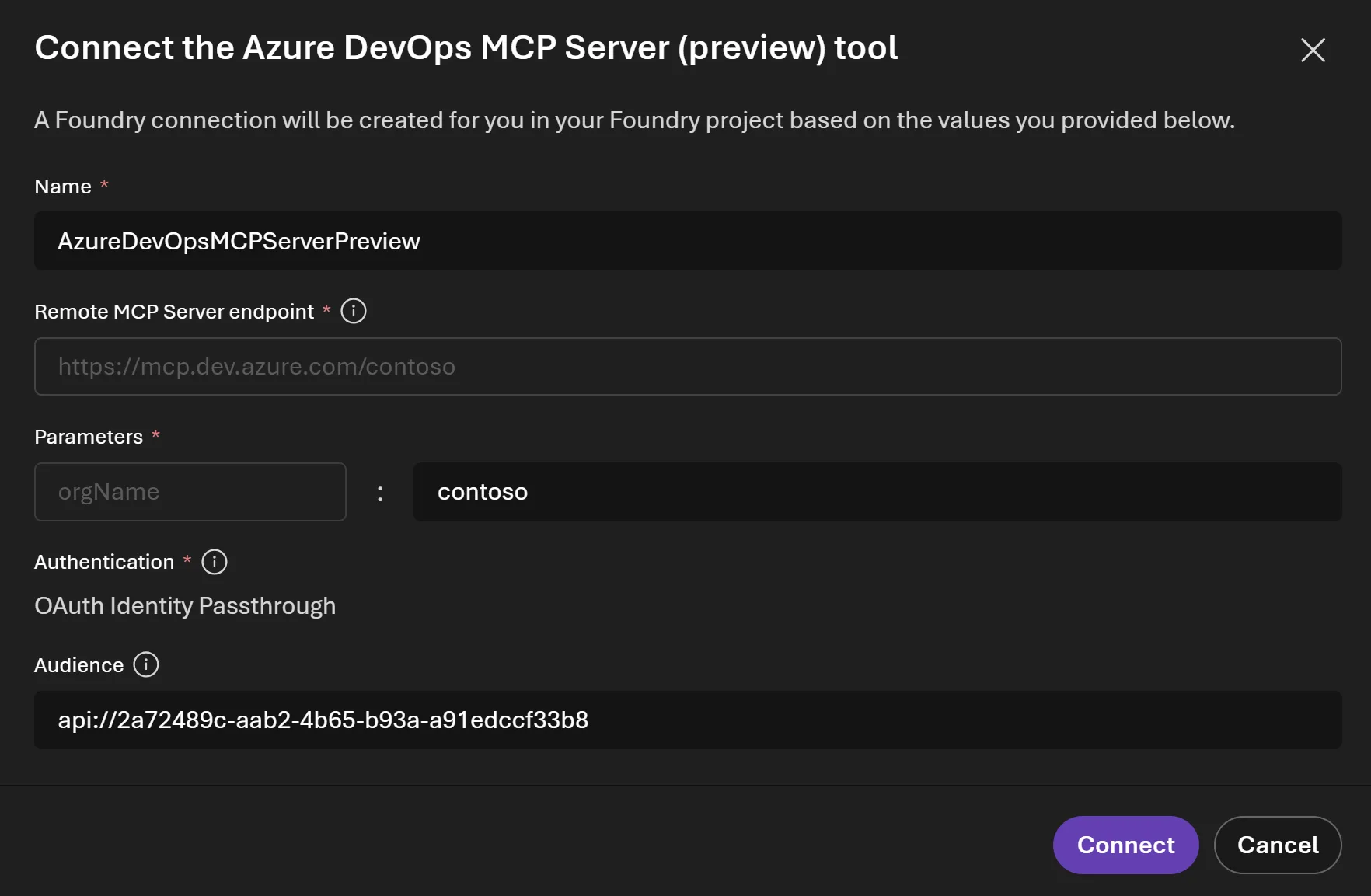Click the OAuth Identity Passthrough text
Image resolution: width=1371 pixels, height=896 pixels.
(185, 606)
